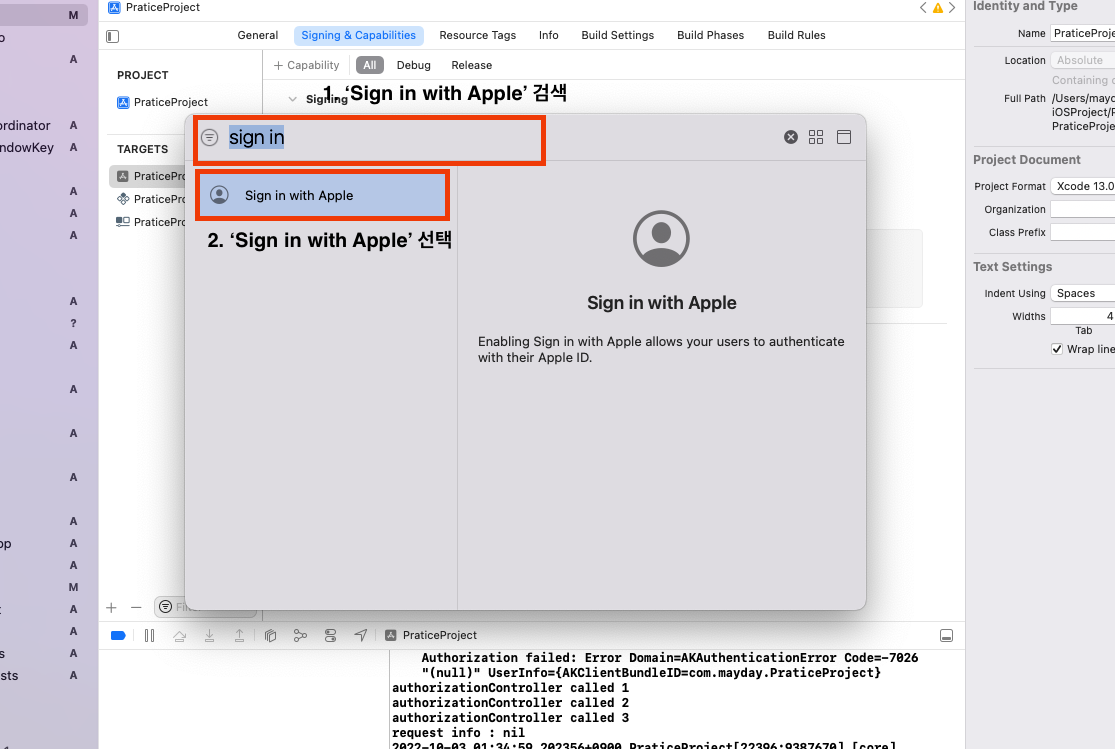
Task: Click PraticeProject breadcrumb at top
Action: [154, 8]
